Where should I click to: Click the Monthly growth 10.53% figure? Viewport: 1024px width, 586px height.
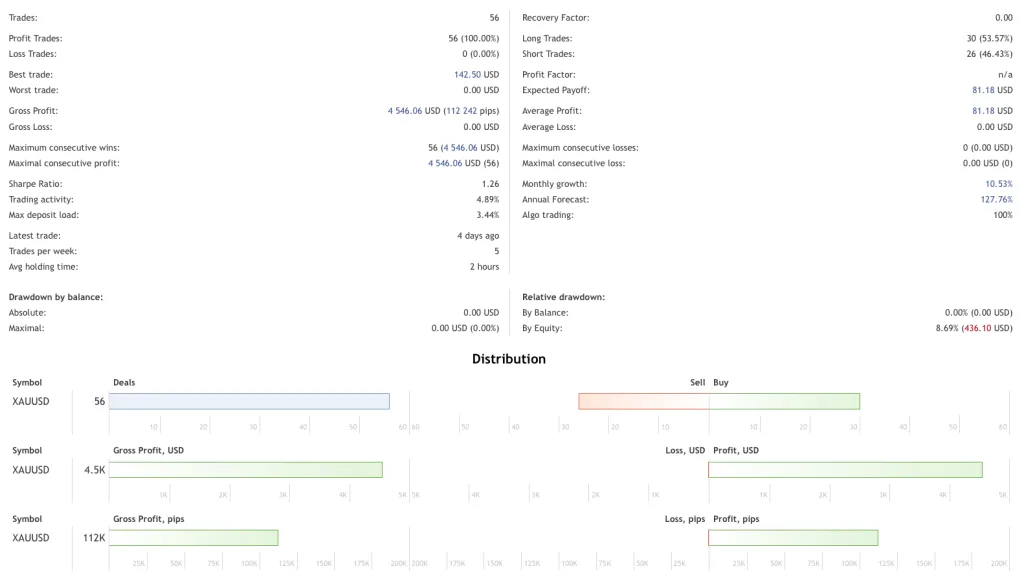(998, 184)
